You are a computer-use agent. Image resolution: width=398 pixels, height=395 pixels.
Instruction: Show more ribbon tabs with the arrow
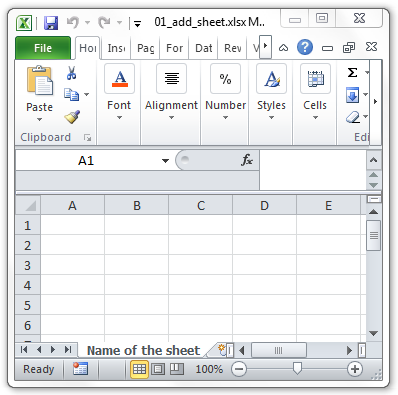click(x=265, y=46)
